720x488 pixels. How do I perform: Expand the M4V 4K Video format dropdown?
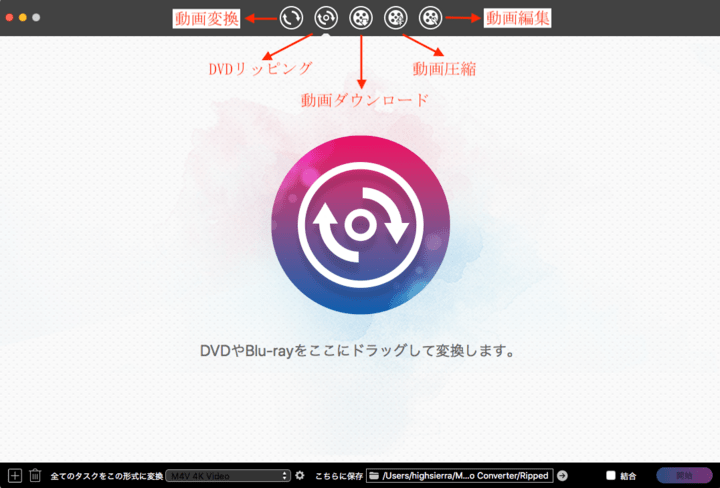(x=228, y=476)
